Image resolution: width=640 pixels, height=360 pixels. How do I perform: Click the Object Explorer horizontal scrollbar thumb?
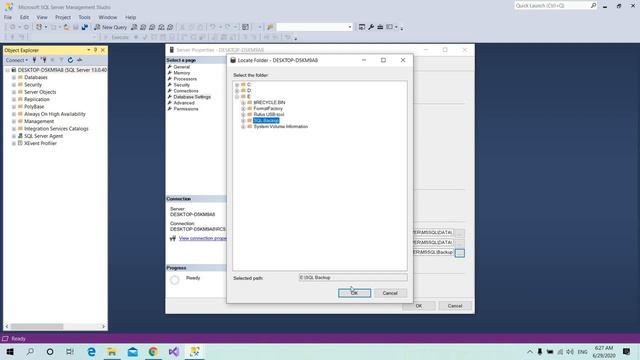click(37, 327)
